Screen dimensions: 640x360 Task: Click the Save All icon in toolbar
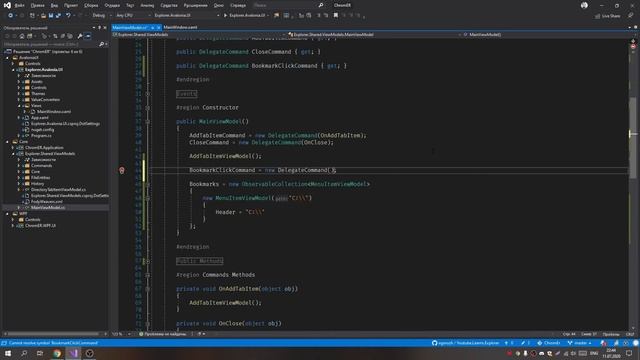pyautogui.click(x=58, y=15)
